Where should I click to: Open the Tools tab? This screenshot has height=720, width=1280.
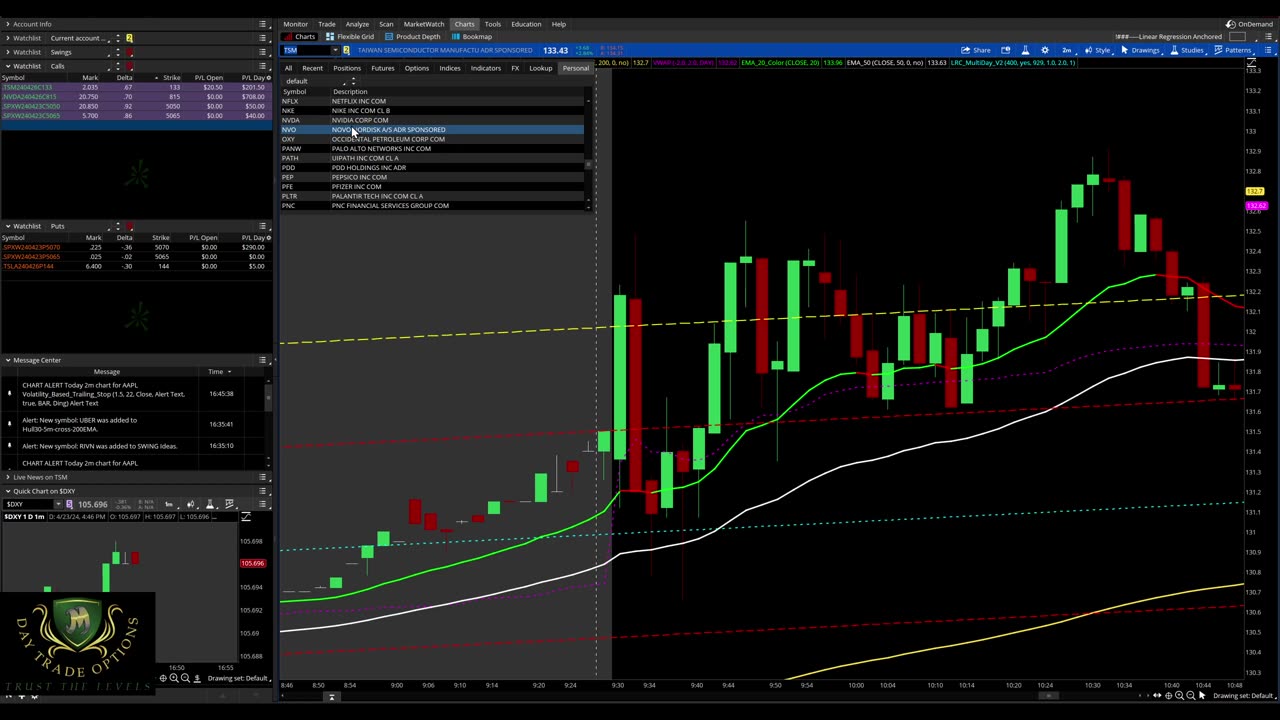tap(493, 24)
